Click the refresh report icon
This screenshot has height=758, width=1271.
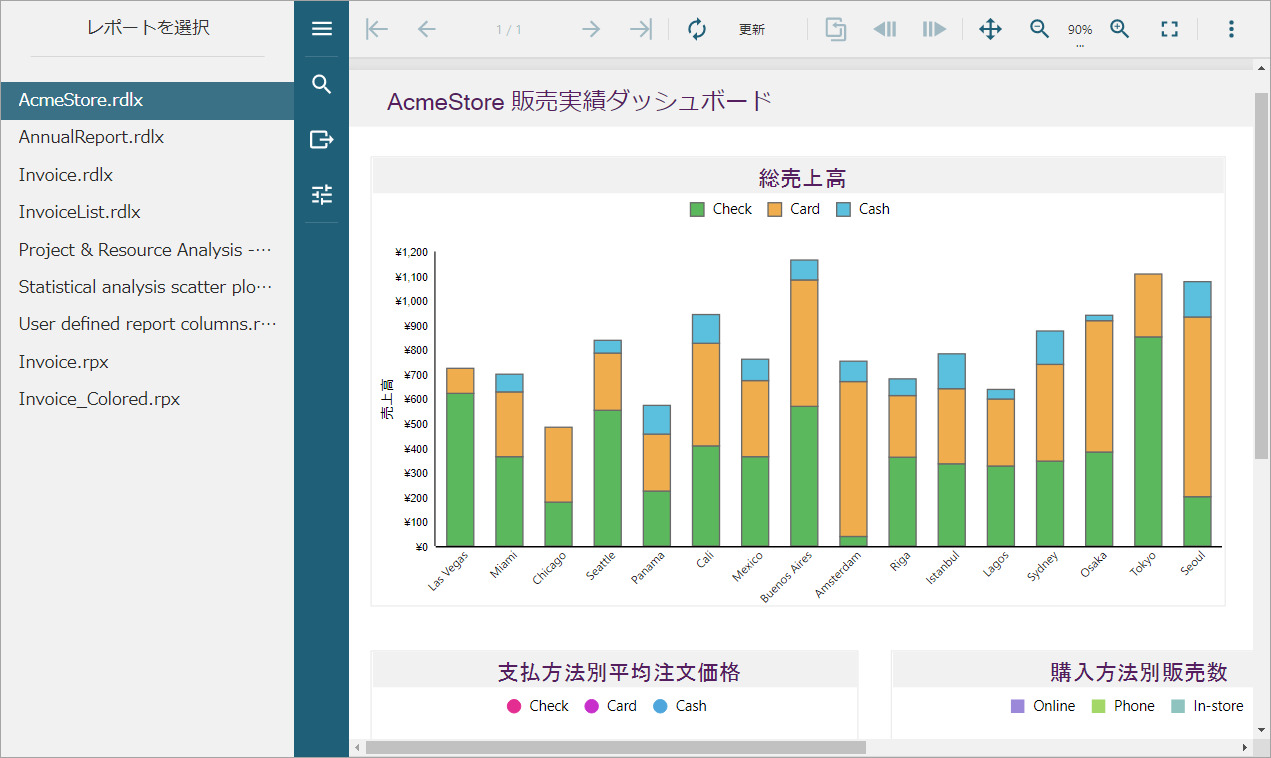click(697, 29)
